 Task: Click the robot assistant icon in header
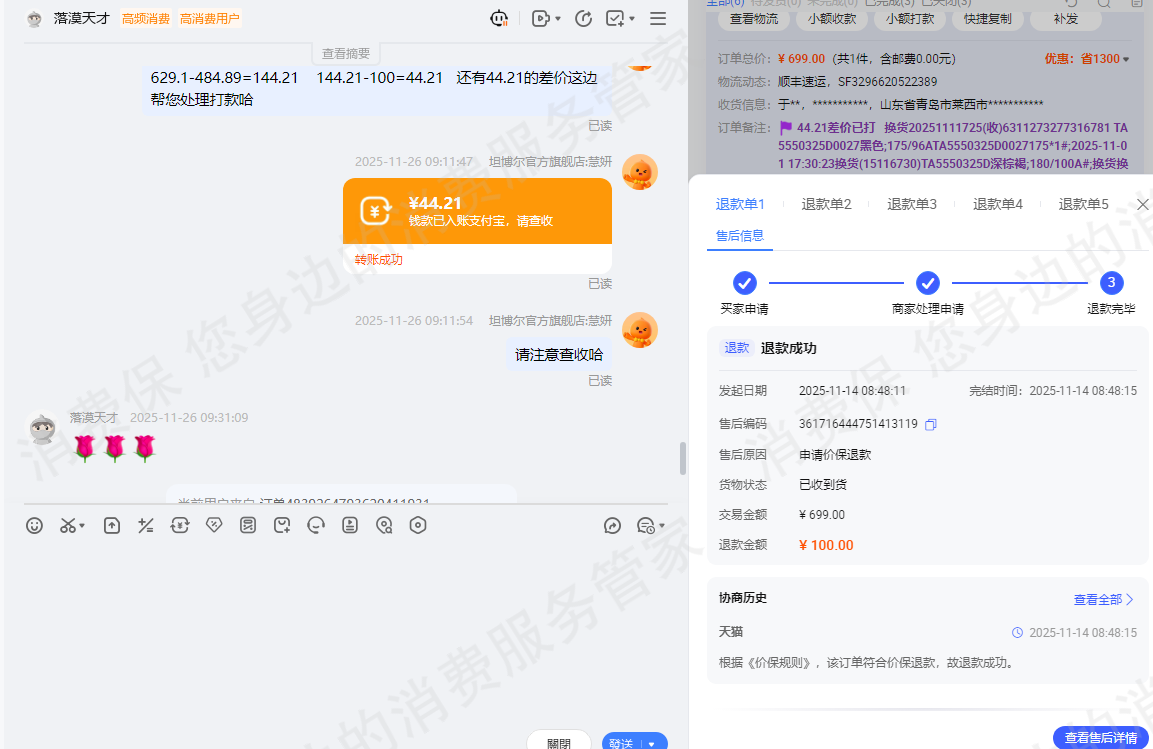(499, 18)
